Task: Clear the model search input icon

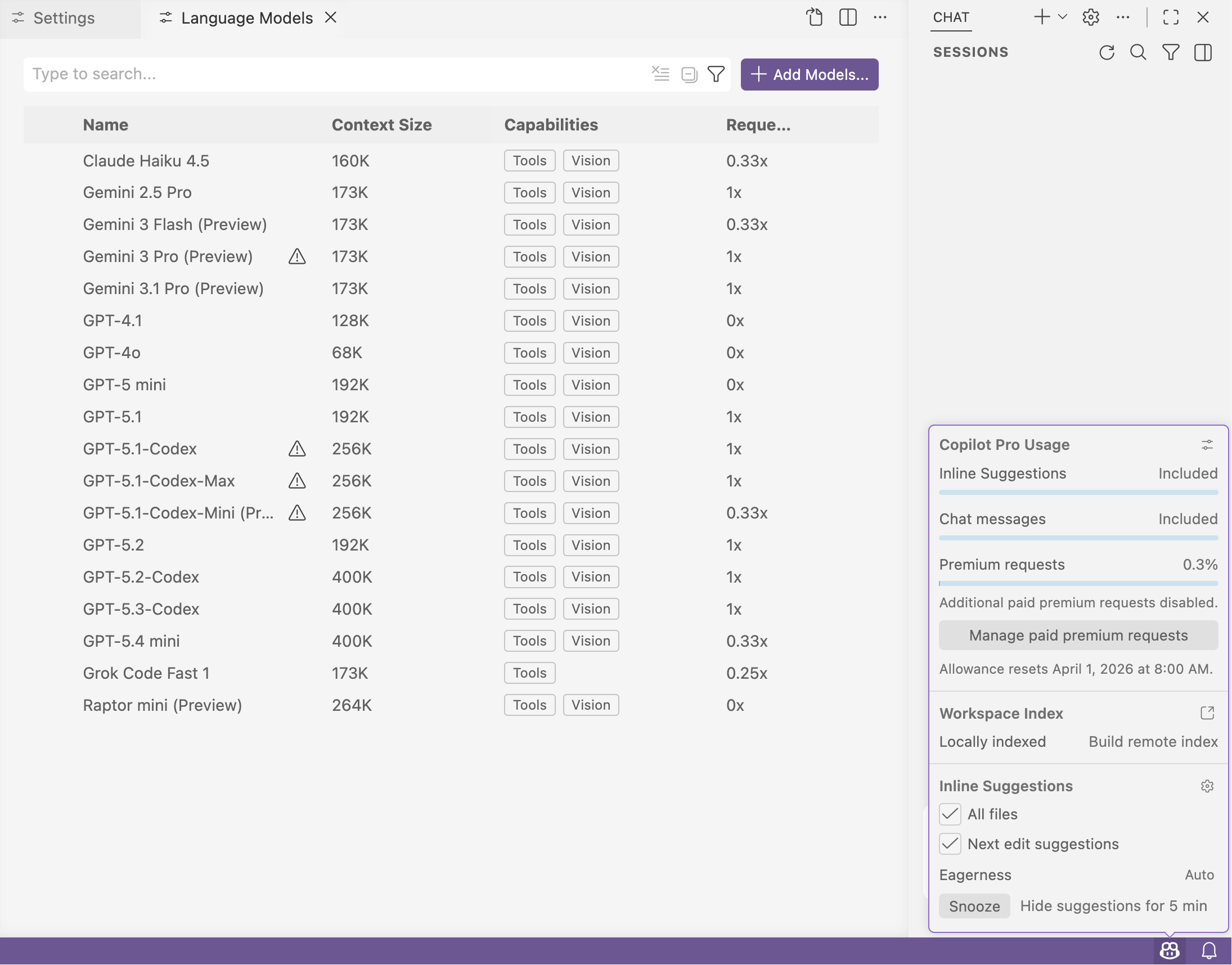Action: (x=660, y=74)
